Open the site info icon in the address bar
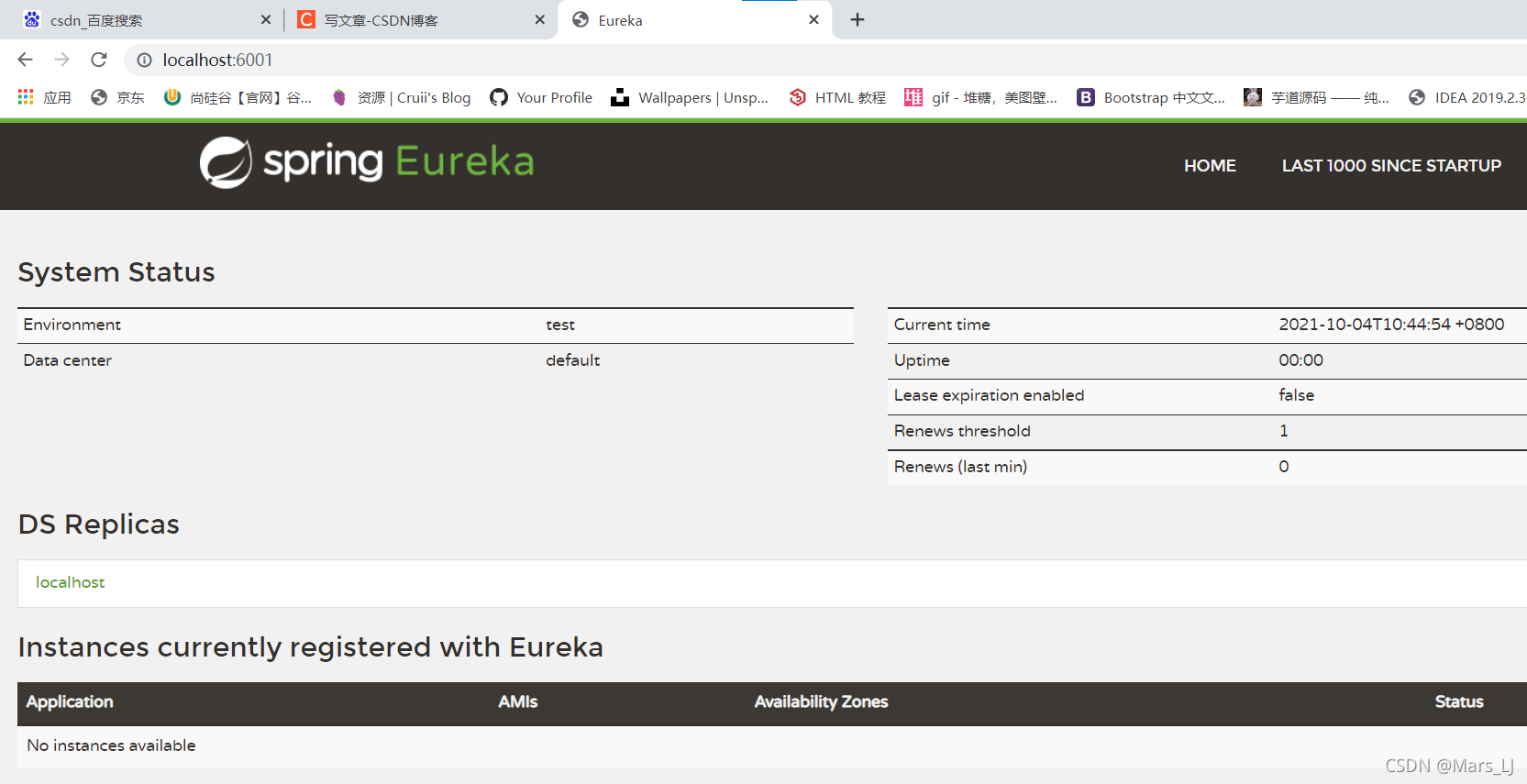Image resolution: width=1527 pixels, height=784 pixels. pyautogui.click(x=144, y=60)
